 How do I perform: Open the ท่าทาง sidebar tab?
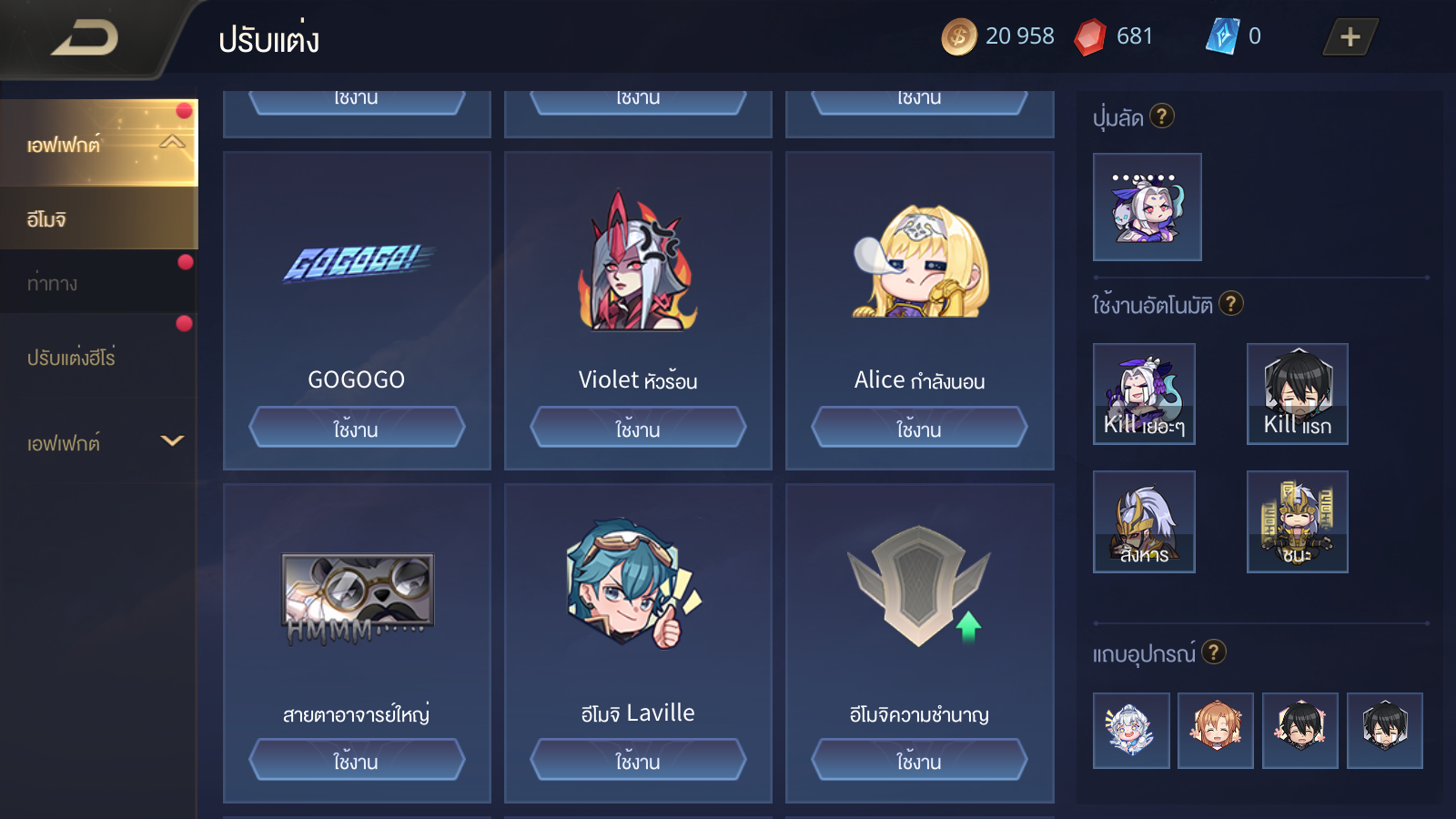click(x=98, y=282)
